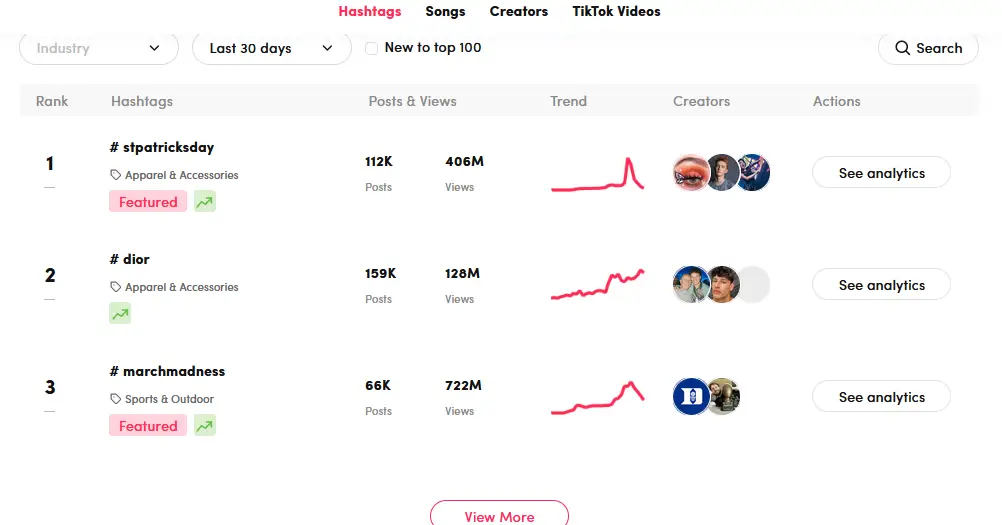
Task: Expand the Industry dropdown
Action: [99, 48]
